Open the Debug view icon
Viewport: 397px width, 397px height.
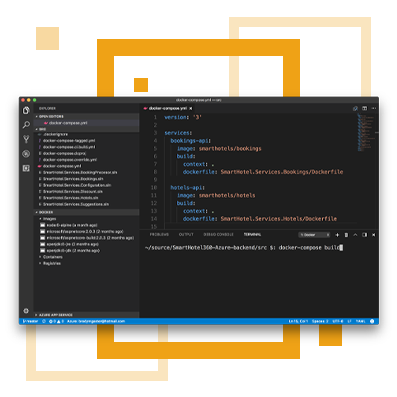pos(26,154)
